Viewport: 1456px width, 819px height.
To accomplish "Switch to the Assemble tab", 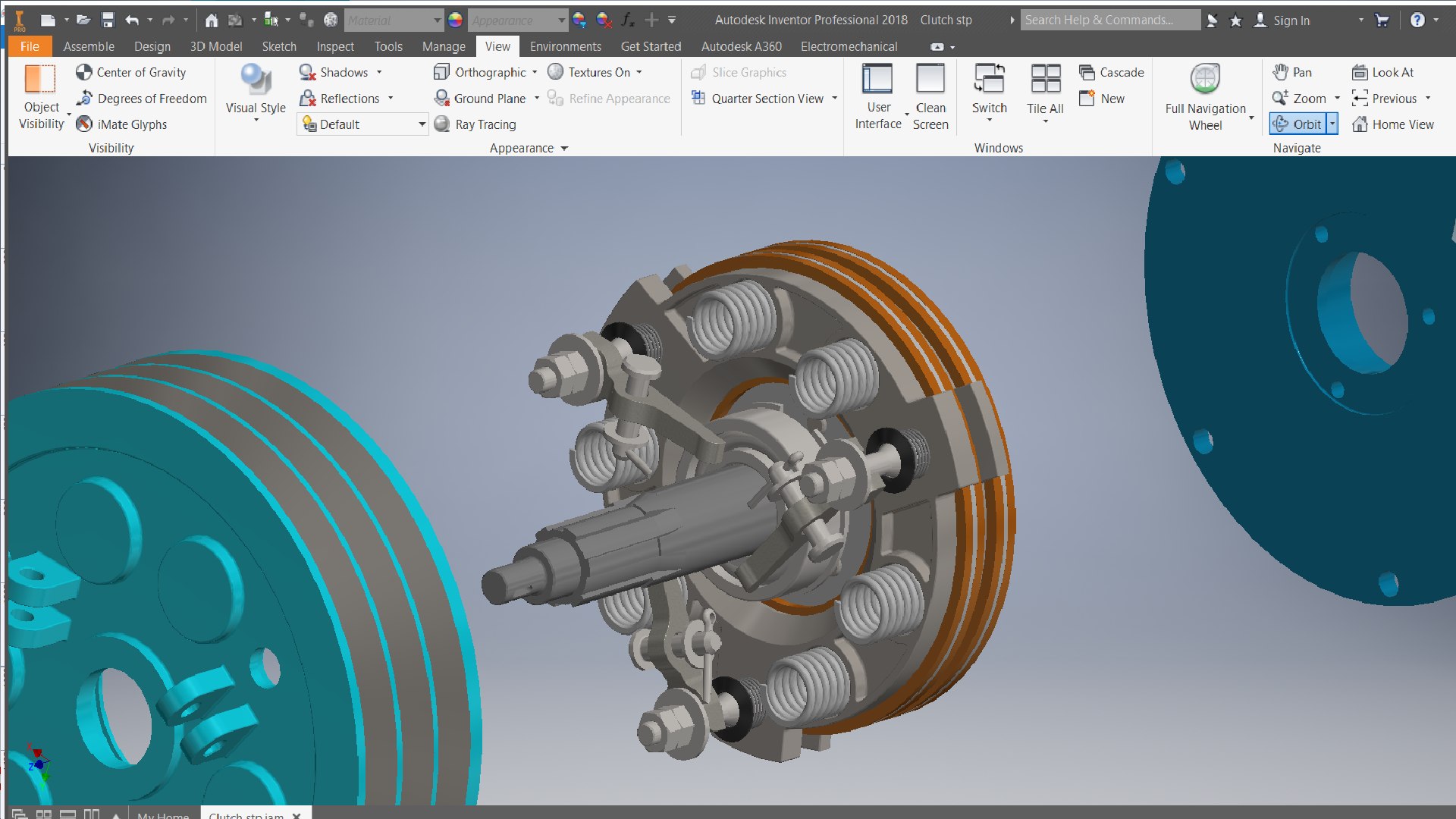I will coord(89,46).
